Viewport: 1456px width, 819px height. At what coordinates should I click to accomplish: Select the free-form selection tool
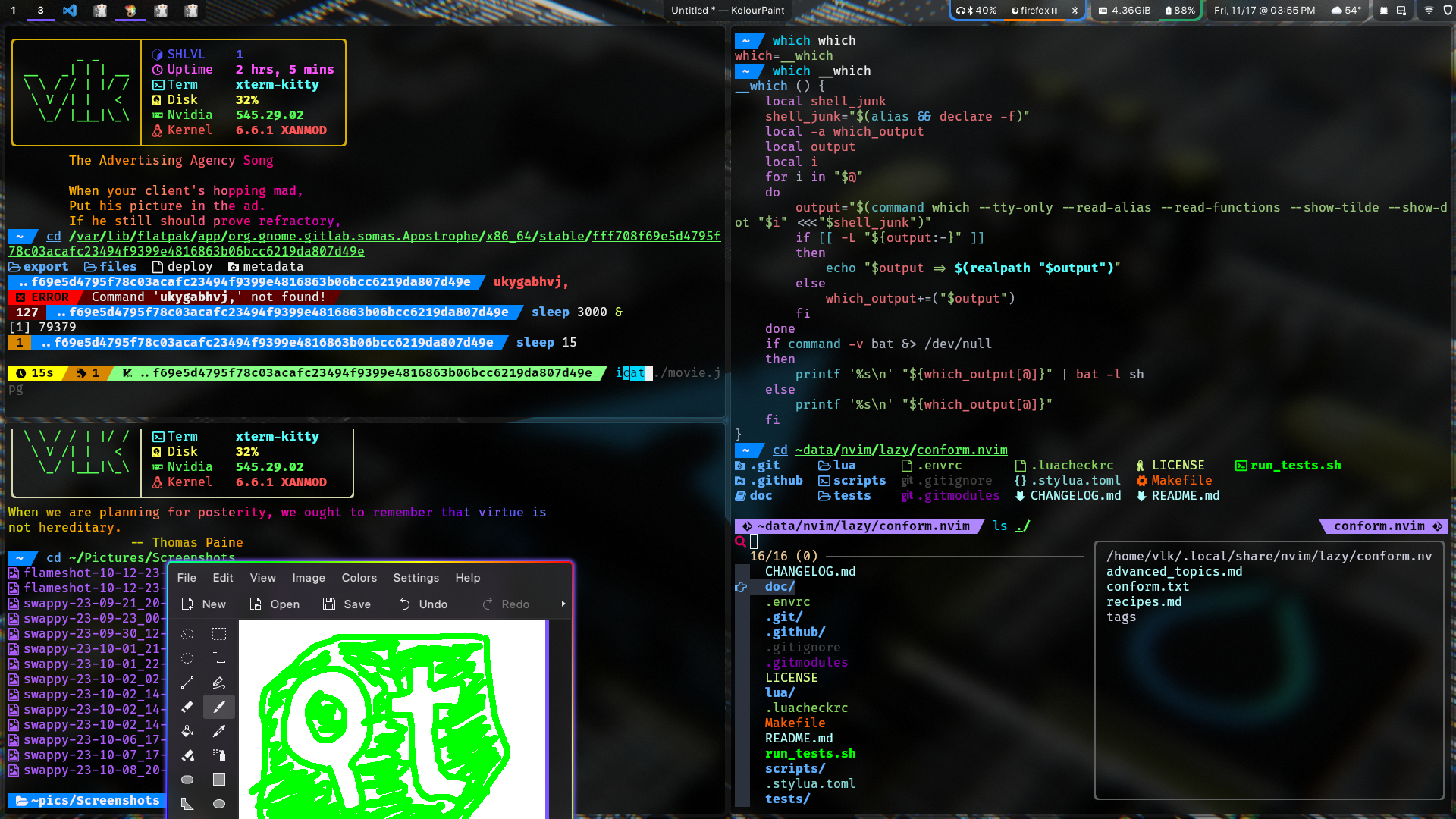point(187,634)
